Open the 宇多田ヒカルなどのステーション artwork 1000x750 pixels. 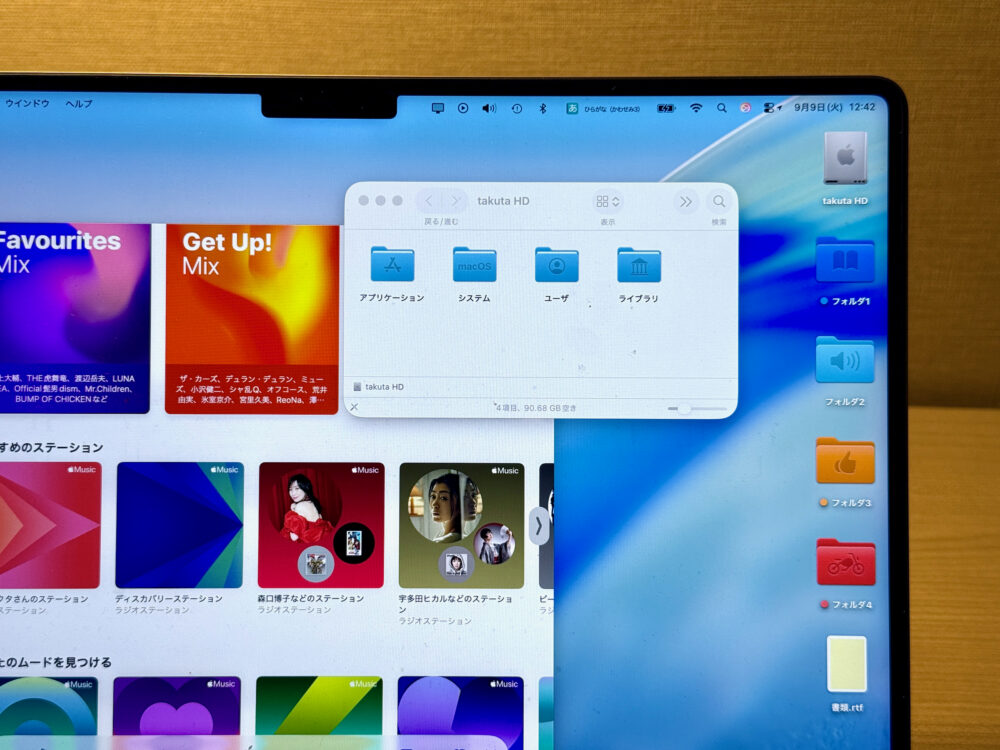point(462,526)
